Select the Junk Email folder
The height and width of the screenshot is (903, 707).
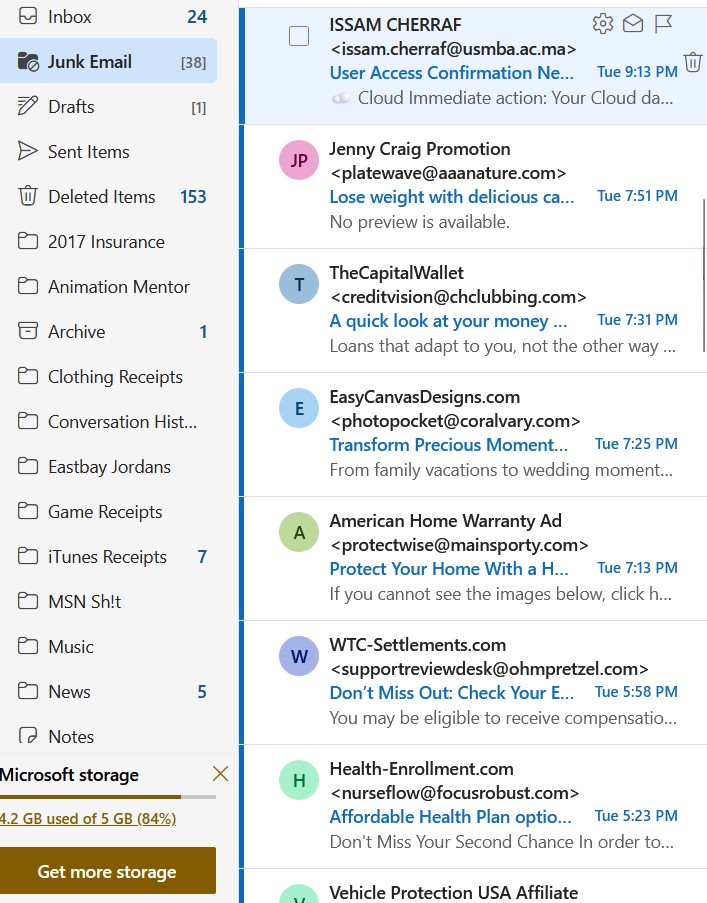(108, 61)
